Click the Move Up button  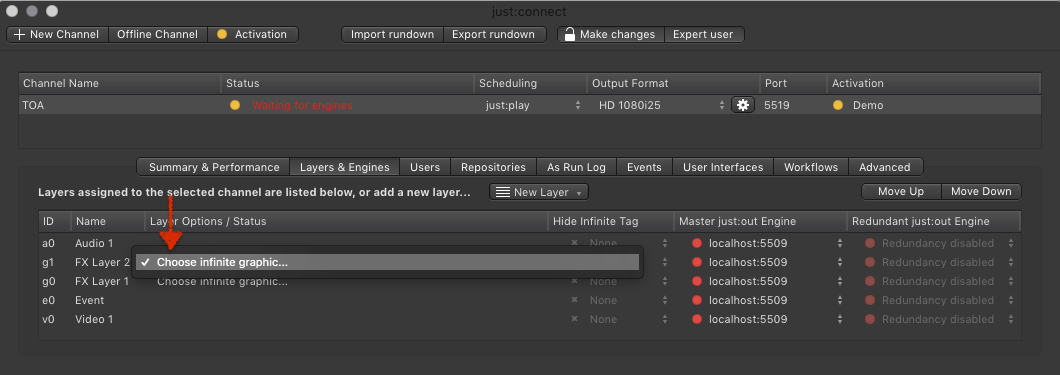point(901,191)
